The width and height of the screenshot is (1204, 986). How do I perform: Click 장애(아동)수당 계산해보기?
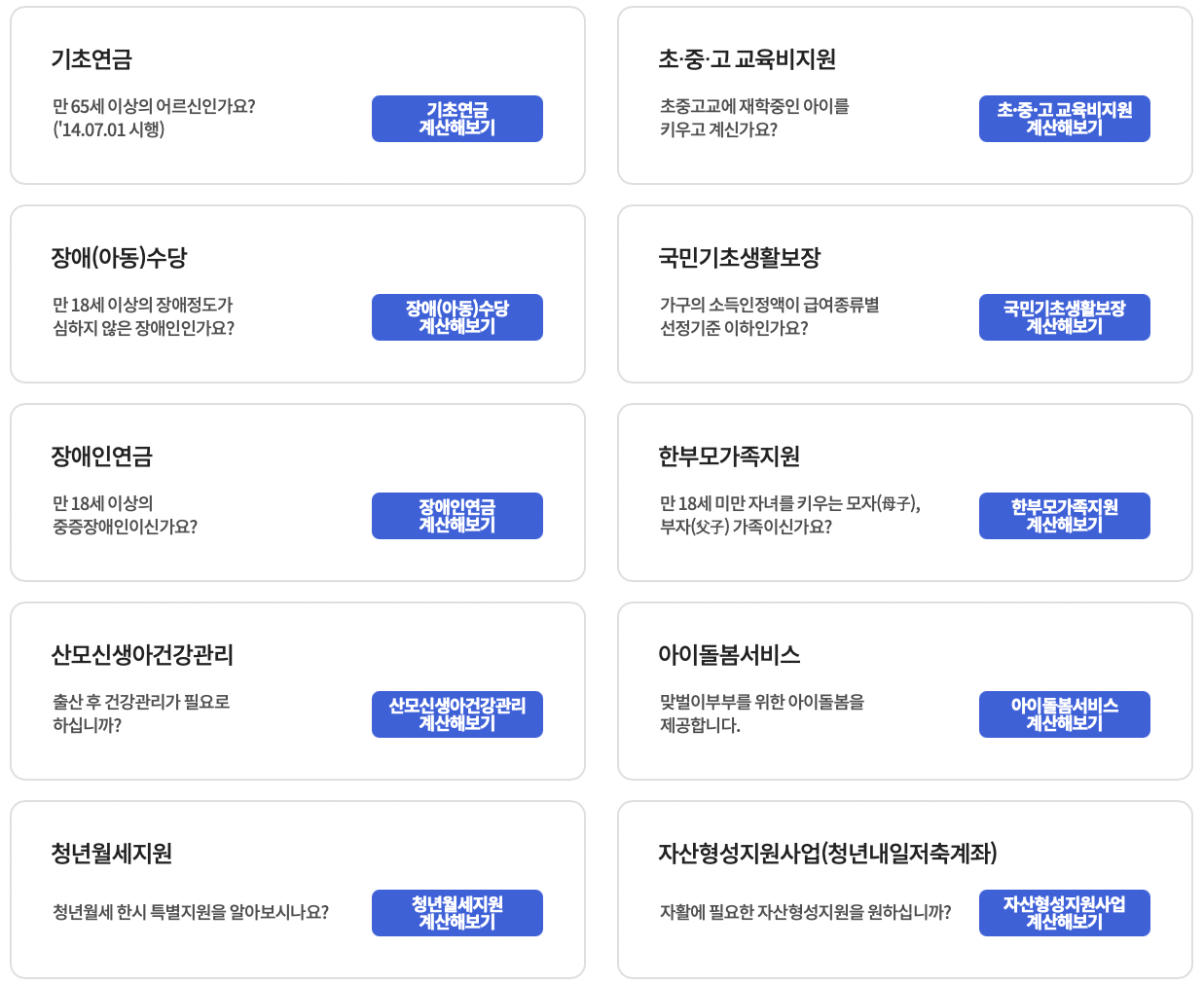click(x=456, y=316)
